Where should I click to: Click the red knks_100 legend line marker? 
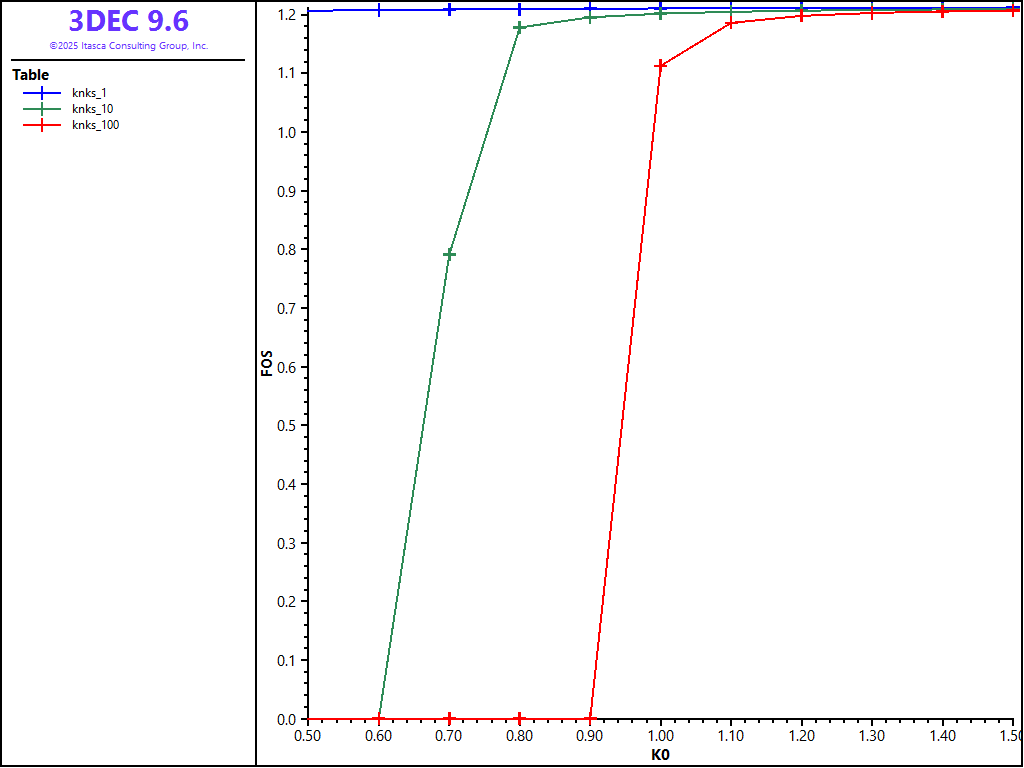pyautogui.click(x=43, y=125)
